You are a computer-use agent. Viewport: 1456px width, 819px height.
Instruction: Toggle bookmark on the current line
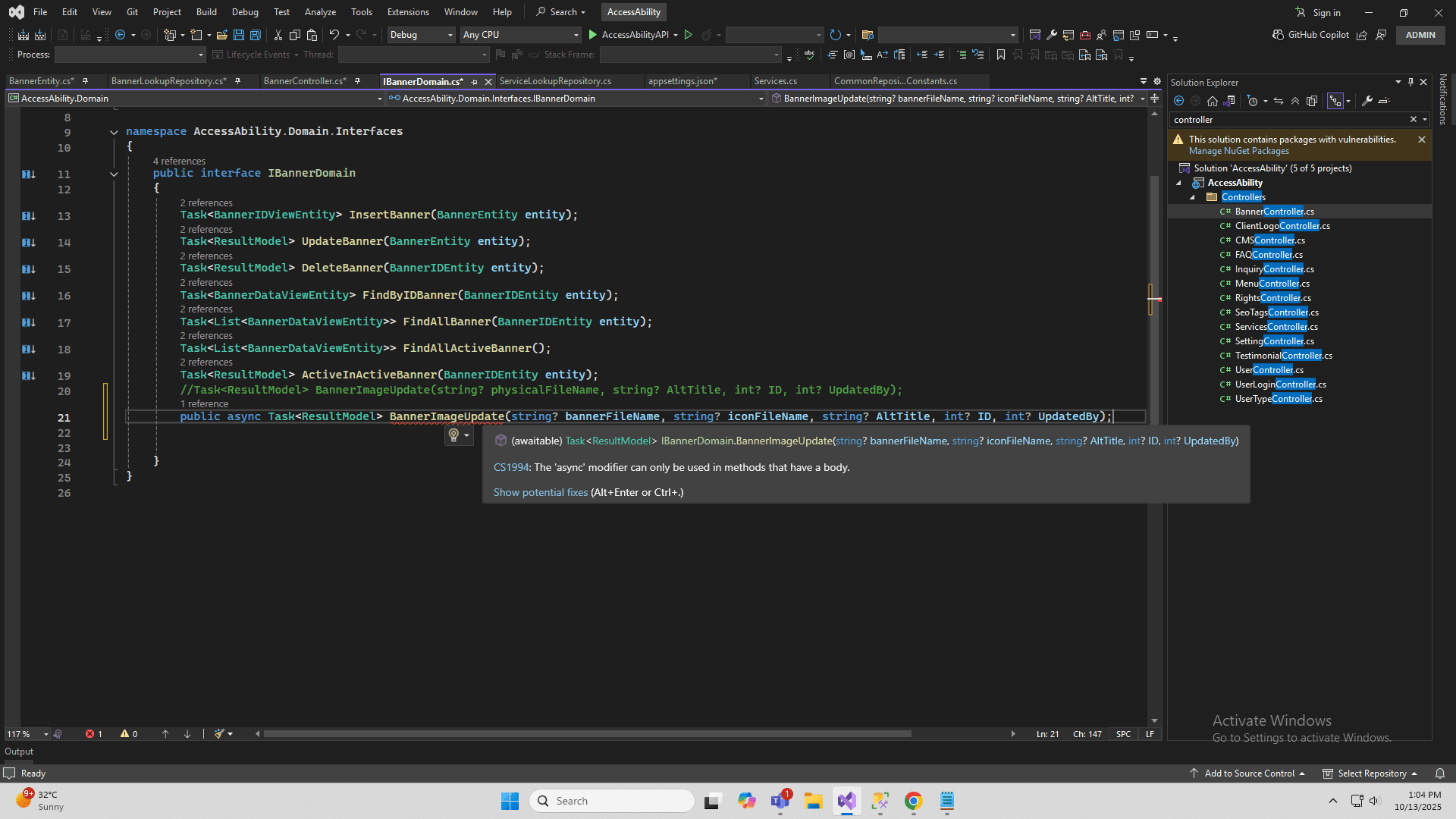click(x=1001, y=55)
